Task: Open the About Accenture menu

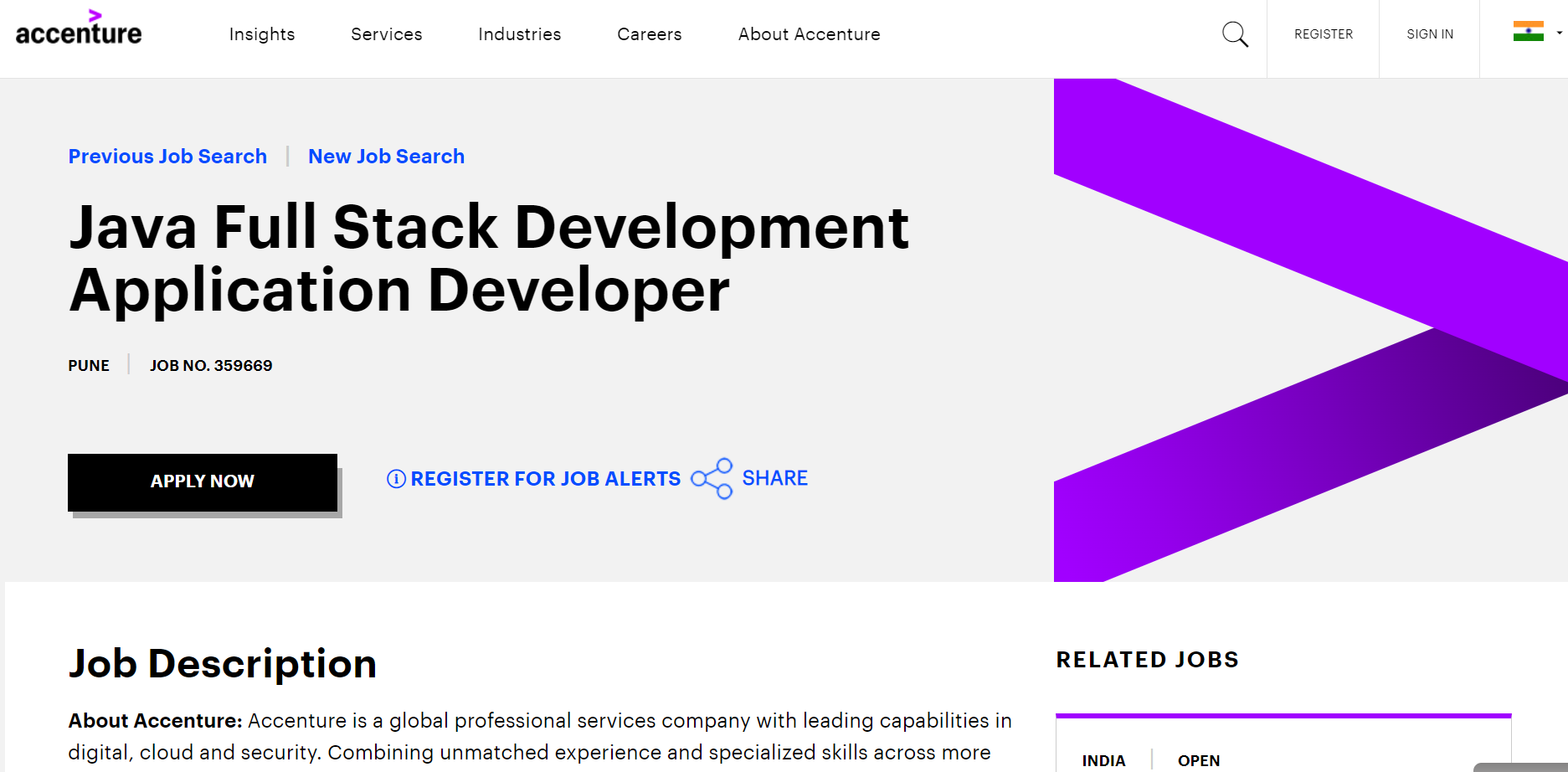Action: pyautogui.click(x=810, y=34)
